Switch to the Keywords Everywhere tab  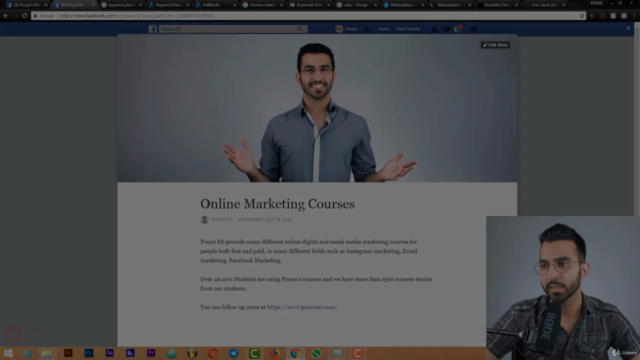point(309,5)
